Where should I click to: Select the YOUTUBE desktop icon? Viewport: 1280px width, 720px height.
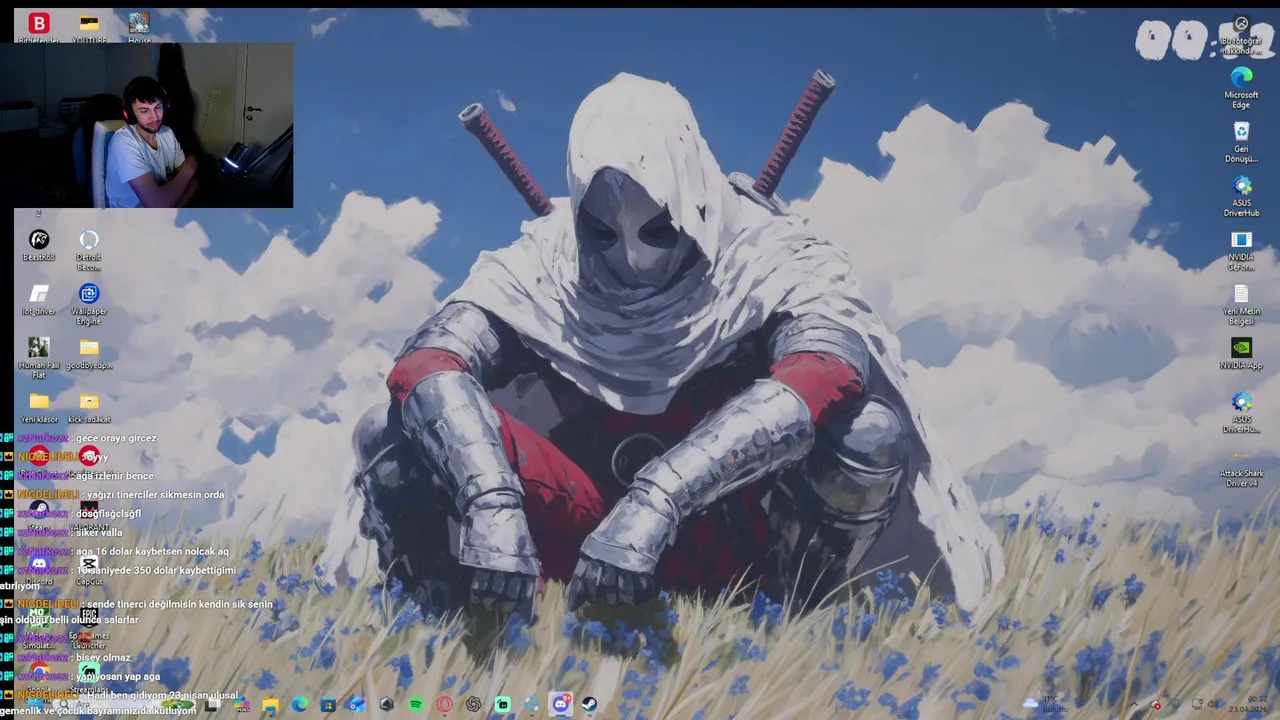pos(89,28)
